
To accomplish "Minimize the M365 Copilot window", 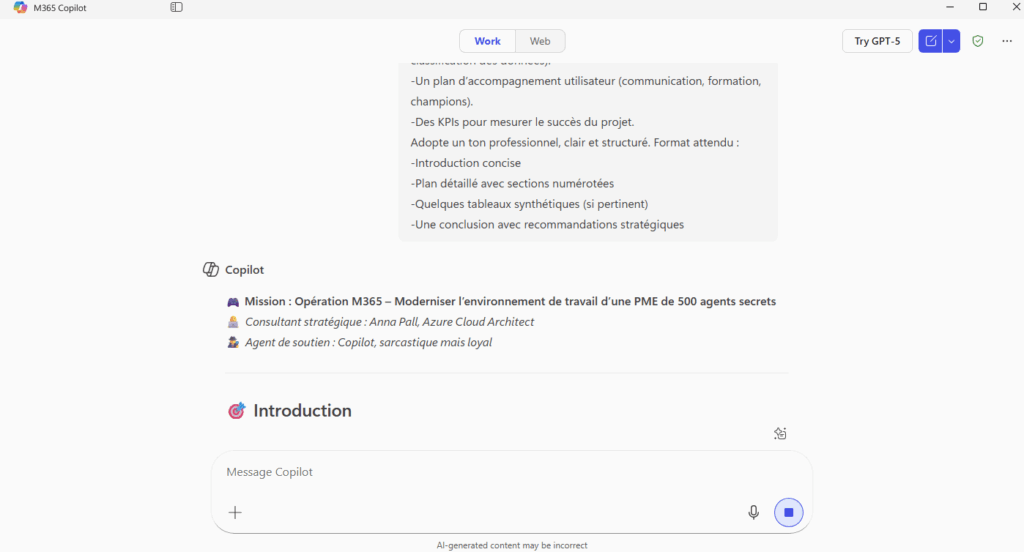I will [948, 7].
